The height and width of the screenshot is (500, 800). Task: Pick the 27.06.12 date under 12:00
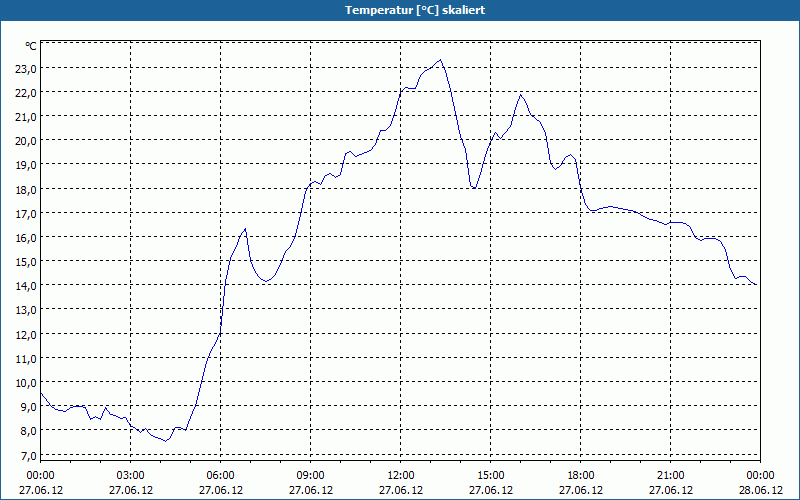401,490
